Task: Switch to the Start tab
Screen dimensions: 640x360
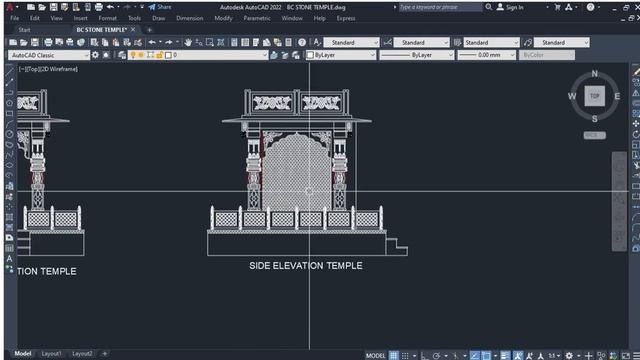Action: click(24, 30)
